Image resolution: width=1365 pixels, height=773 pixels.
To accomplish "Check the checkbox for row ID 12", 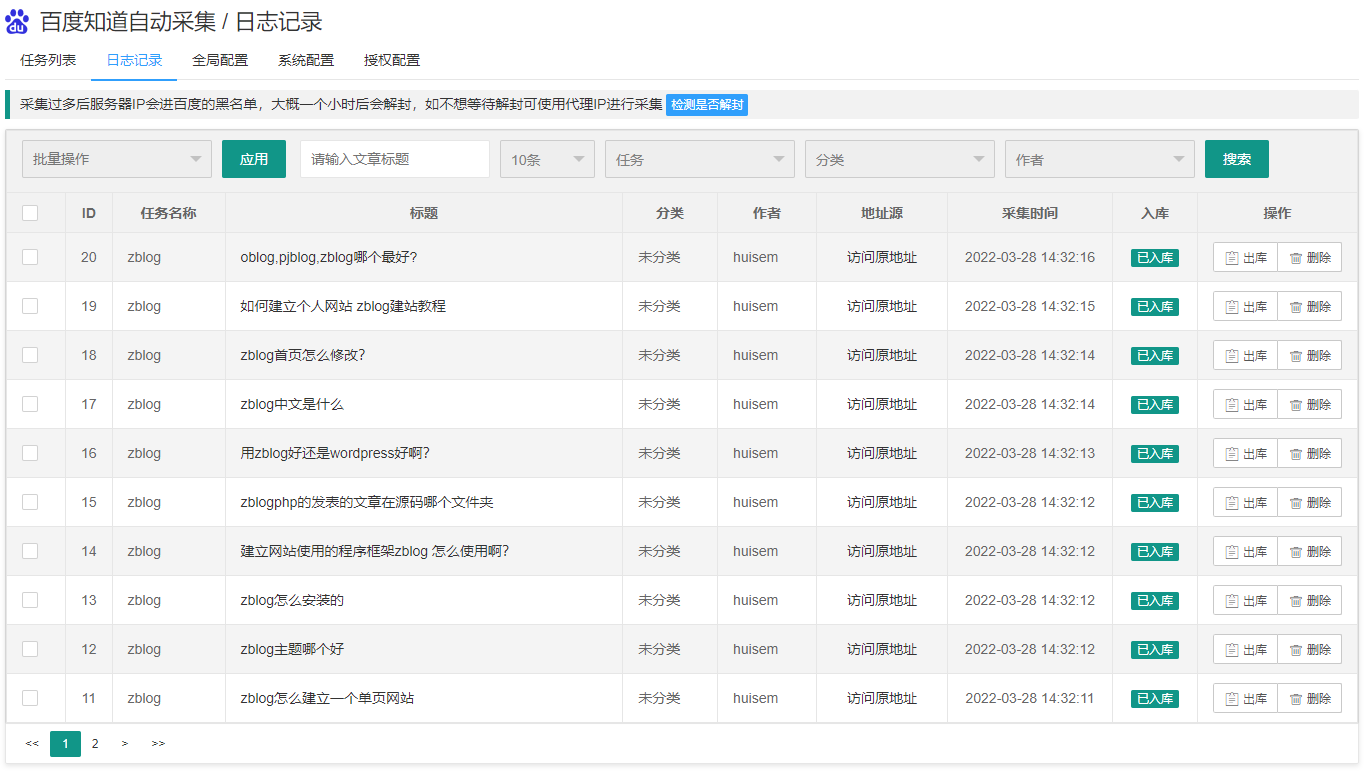I will coord(30,649).
